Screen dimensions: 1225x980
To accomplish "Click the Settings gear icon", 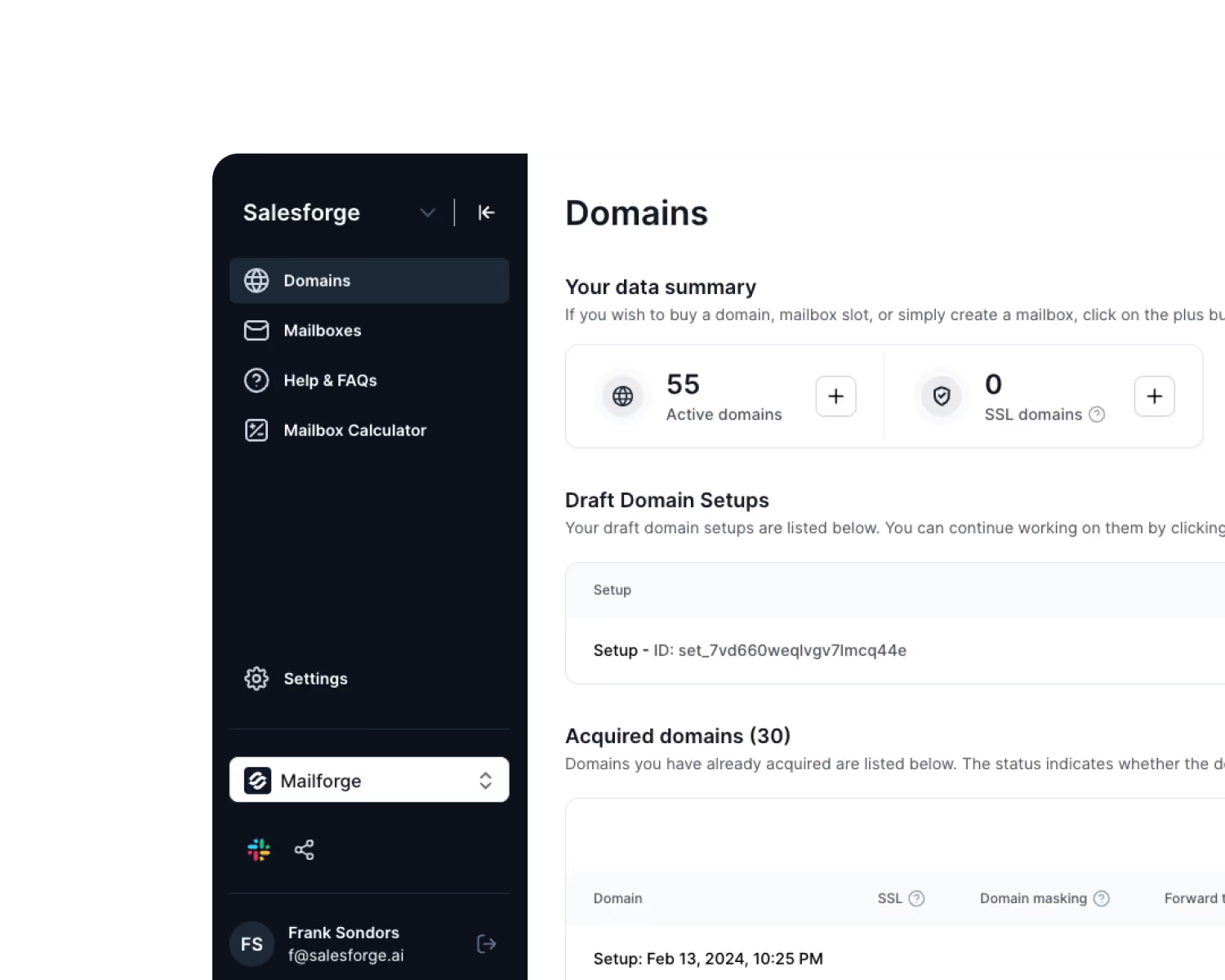I will 256,679.
